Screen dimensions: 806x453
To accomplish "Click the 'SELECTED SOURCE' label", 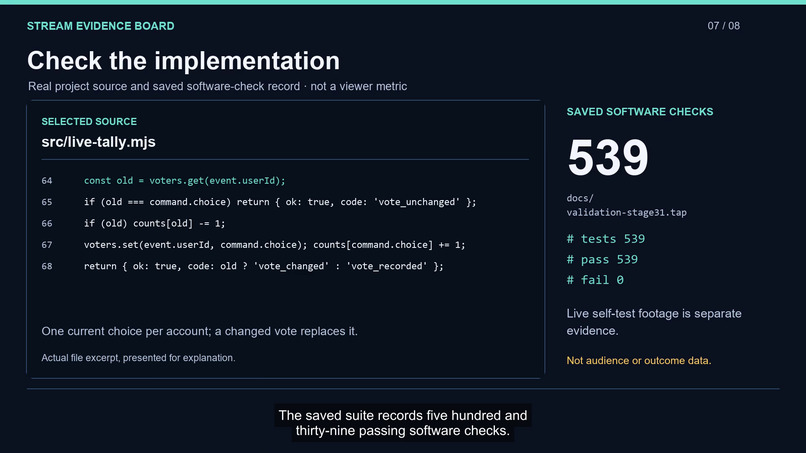I will point(89,122).
